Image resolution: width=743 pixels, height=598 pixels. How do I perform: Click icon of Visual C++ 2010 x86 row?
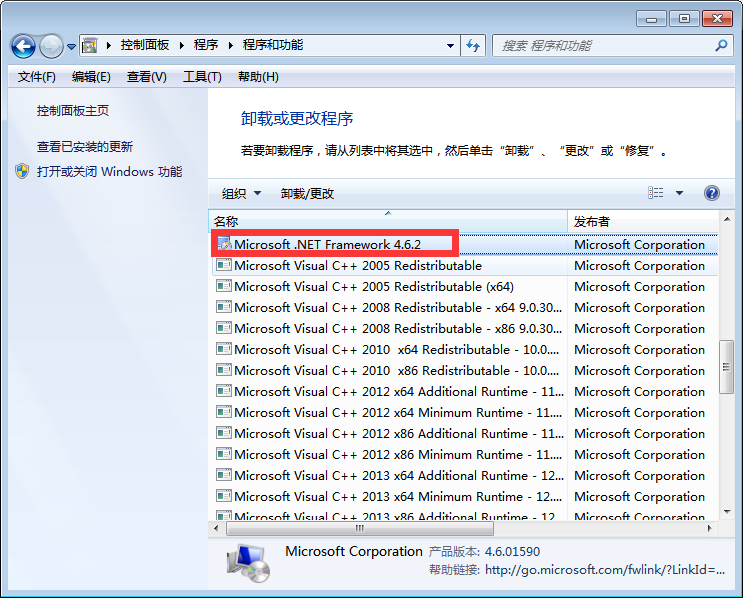click(x=224, y=370)
